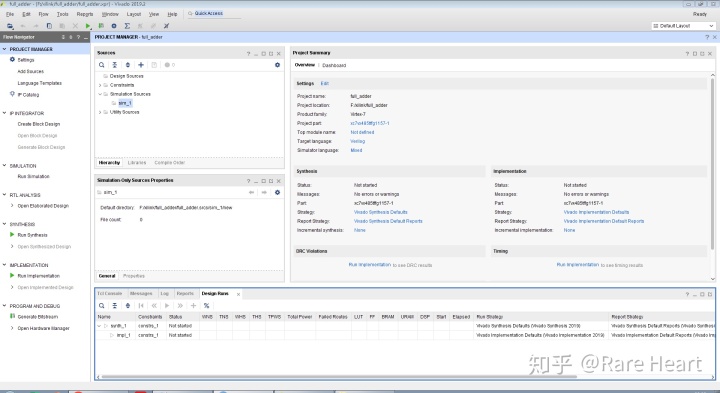Viewport: 720px width, 393px height.
Task: Expand the Constraints tree node
Action: tap(100, 85)
